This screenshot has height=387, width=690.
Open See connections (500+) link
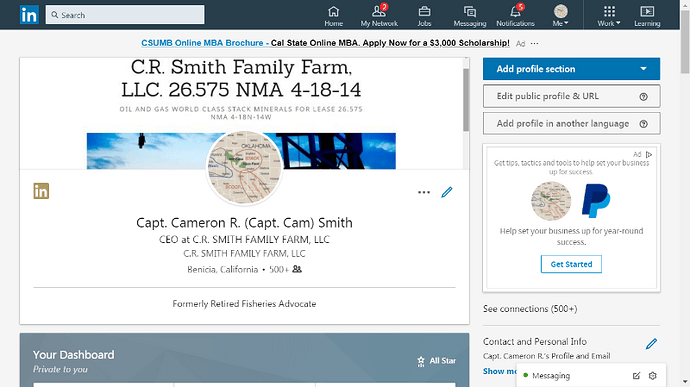click(x=530, y=309)
